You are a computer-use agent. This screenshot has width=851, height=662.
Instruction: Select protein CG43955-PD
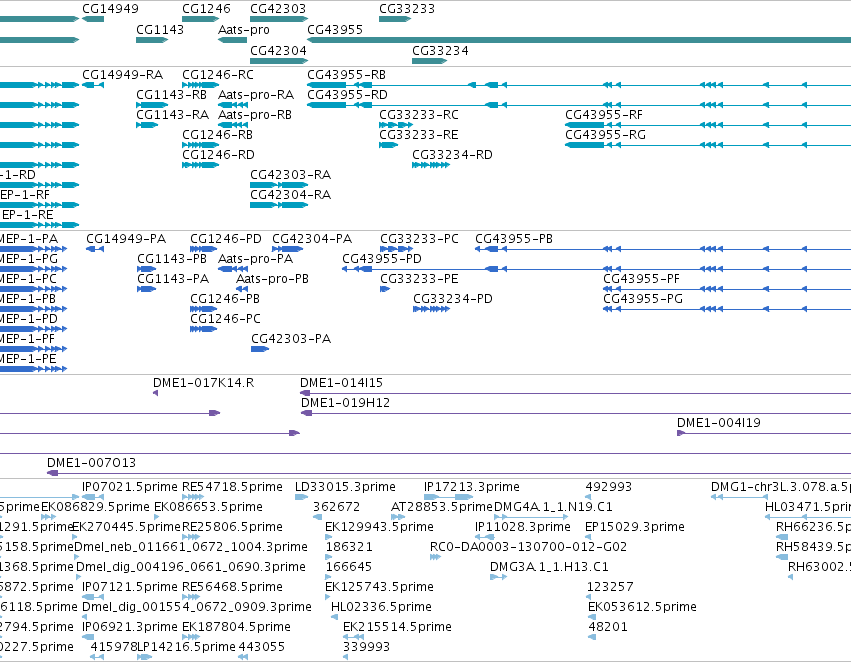pos(382,259)
